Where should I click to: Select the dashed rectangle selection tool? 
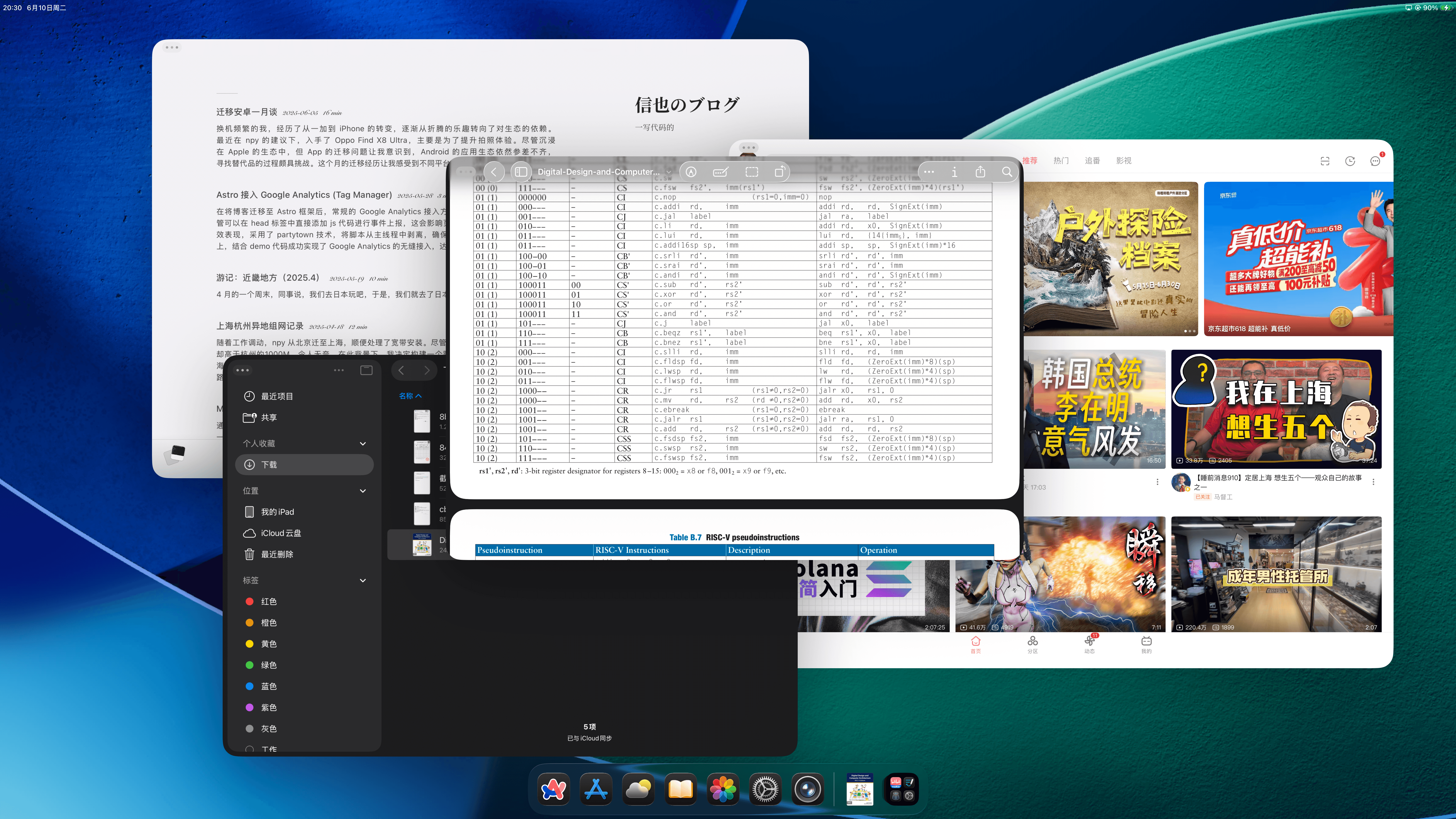(x=751, y=172)
